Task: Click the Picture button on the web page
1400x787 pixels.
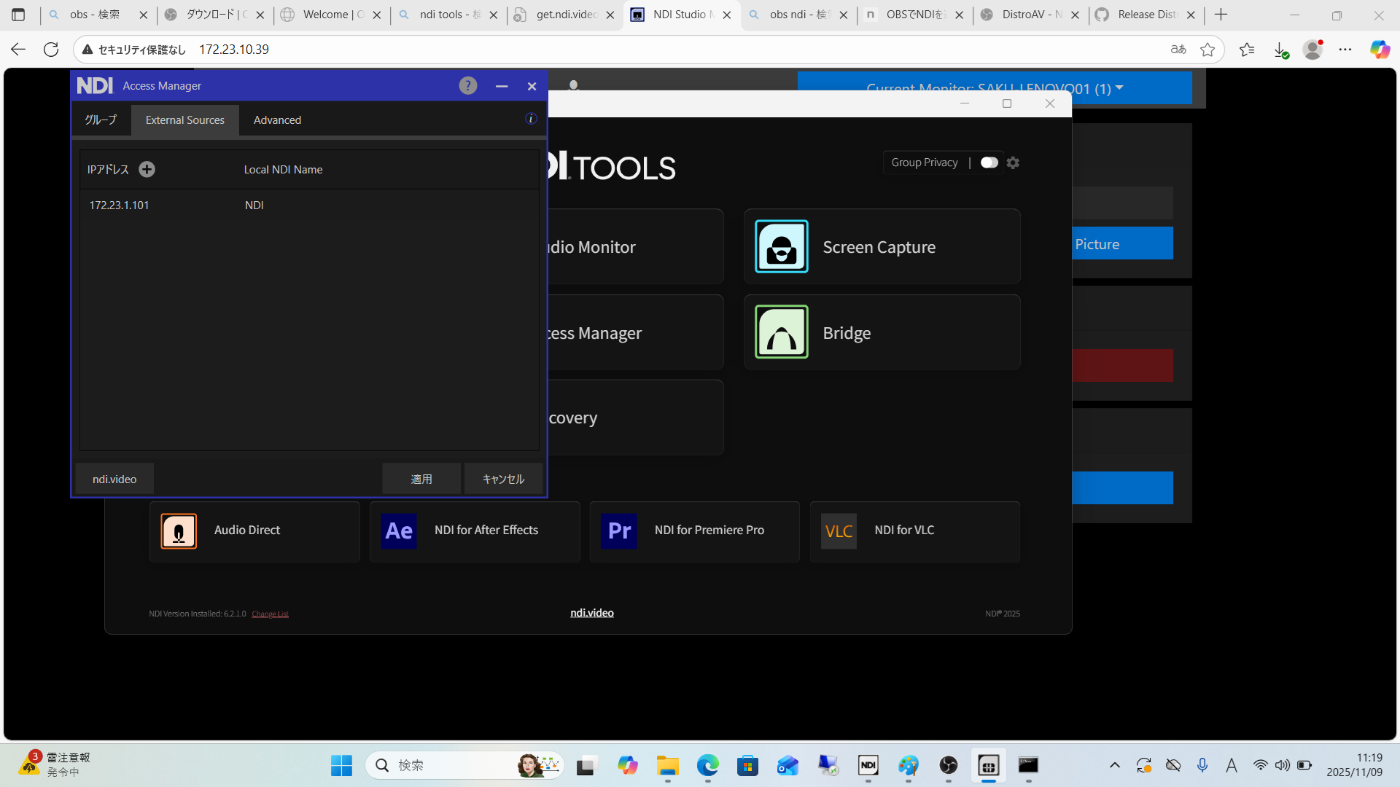Action: tap(1123, 244)
